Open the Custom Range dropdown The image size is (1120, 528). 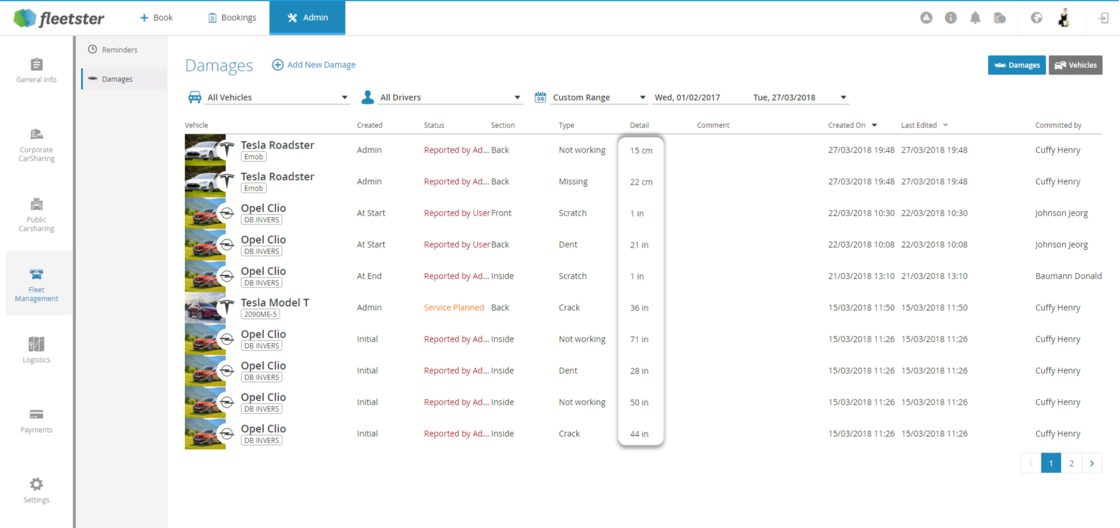point(599,97)
